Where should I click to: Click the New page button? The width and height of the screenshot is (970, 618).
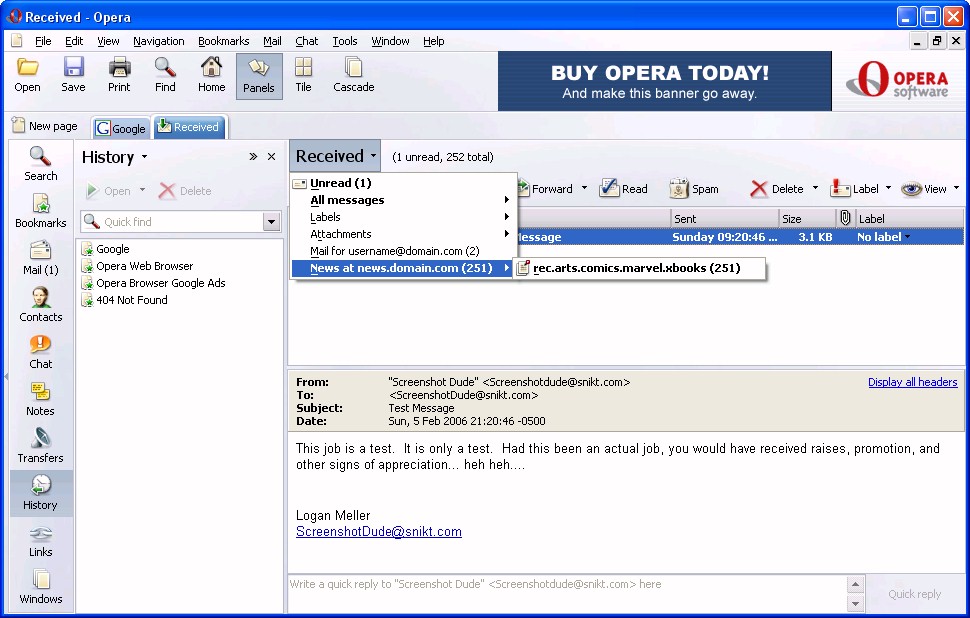(x=45, y=126)
